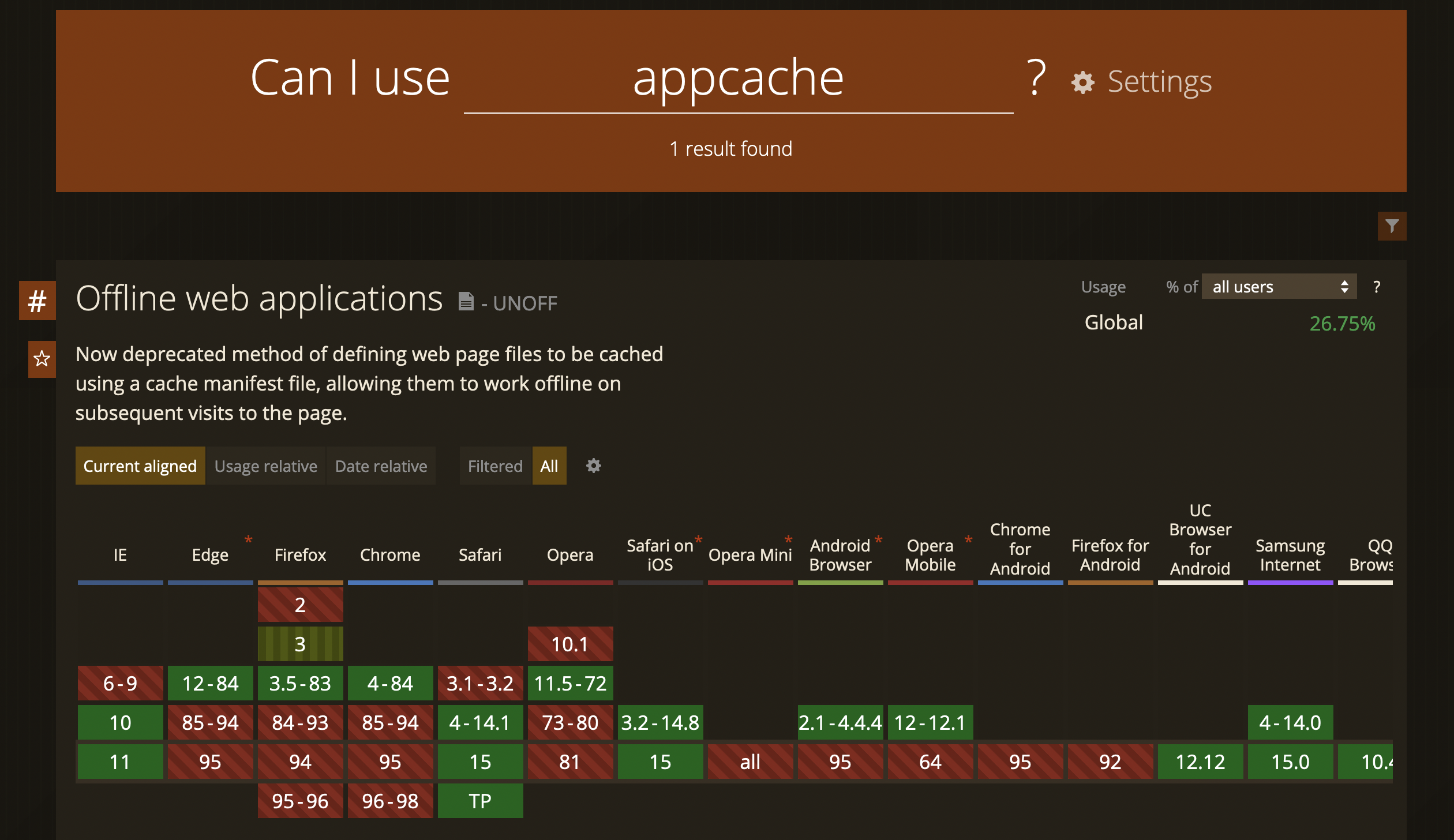The height and width of the screenshot is (840, 1454).
Task: Select the Samsung Internet 4-14.0 cell
Action: 1291,722
